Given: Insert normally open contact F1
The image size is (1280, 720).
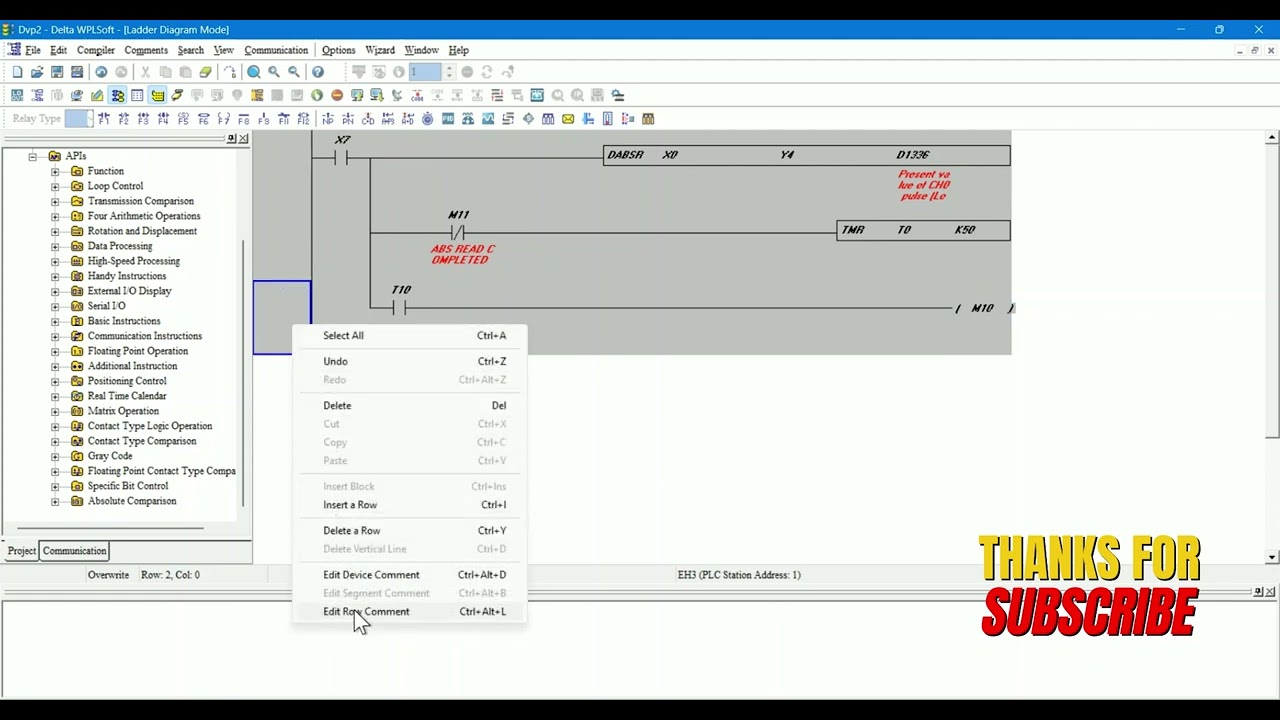Looking at the screenshot, I should [x=104, y=119].
